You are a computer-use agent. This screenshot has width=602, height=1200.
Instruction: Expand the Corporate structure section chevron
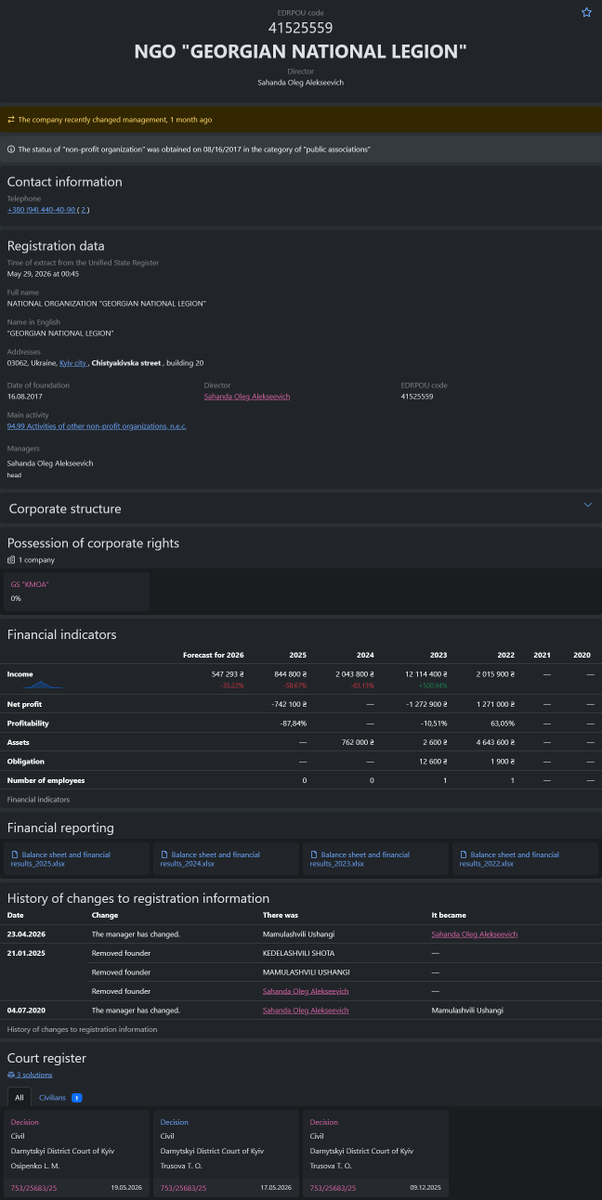pos(588,505)
